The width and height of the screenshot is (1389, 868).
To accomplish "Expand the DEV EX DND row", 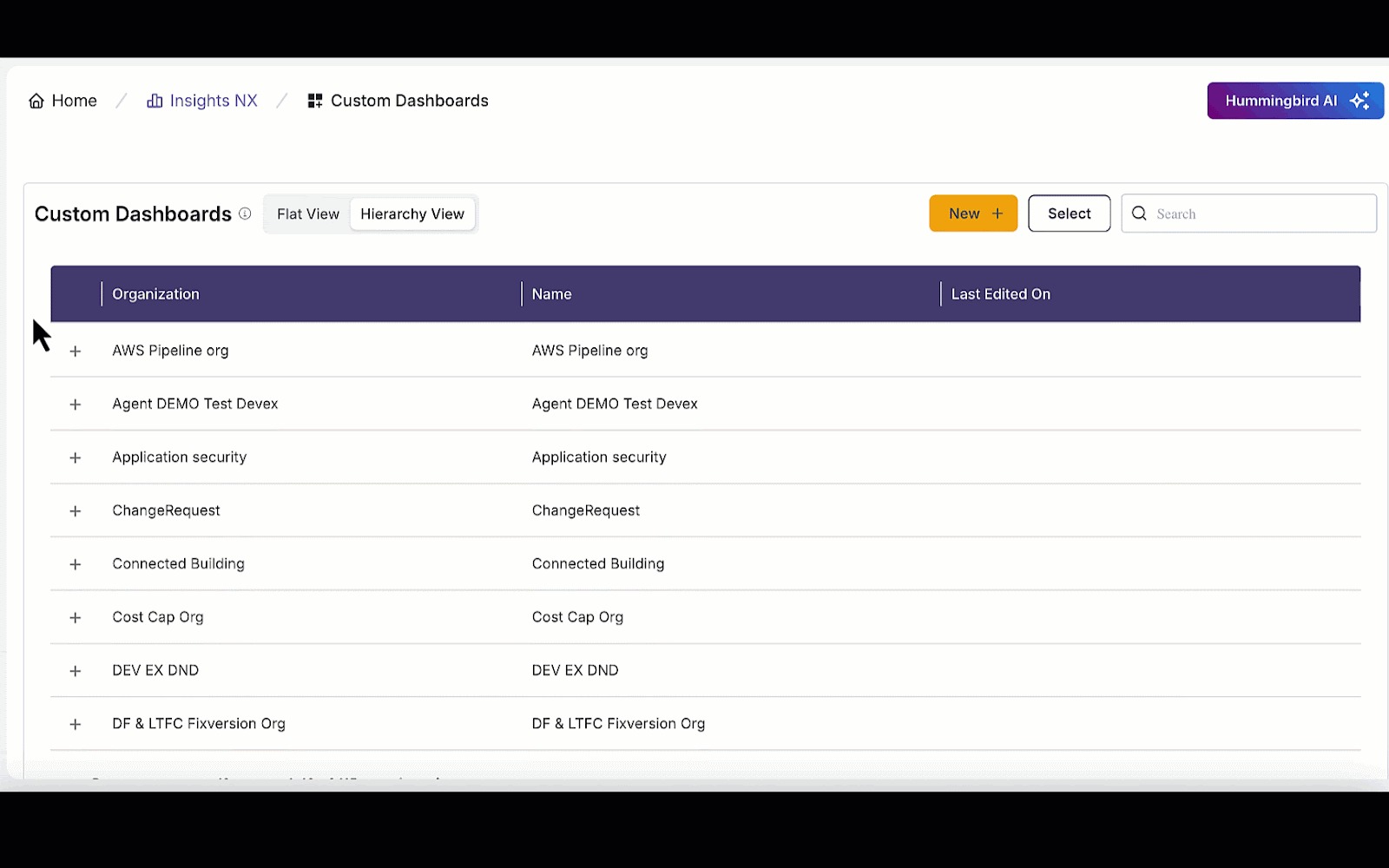I will (76, 671).
